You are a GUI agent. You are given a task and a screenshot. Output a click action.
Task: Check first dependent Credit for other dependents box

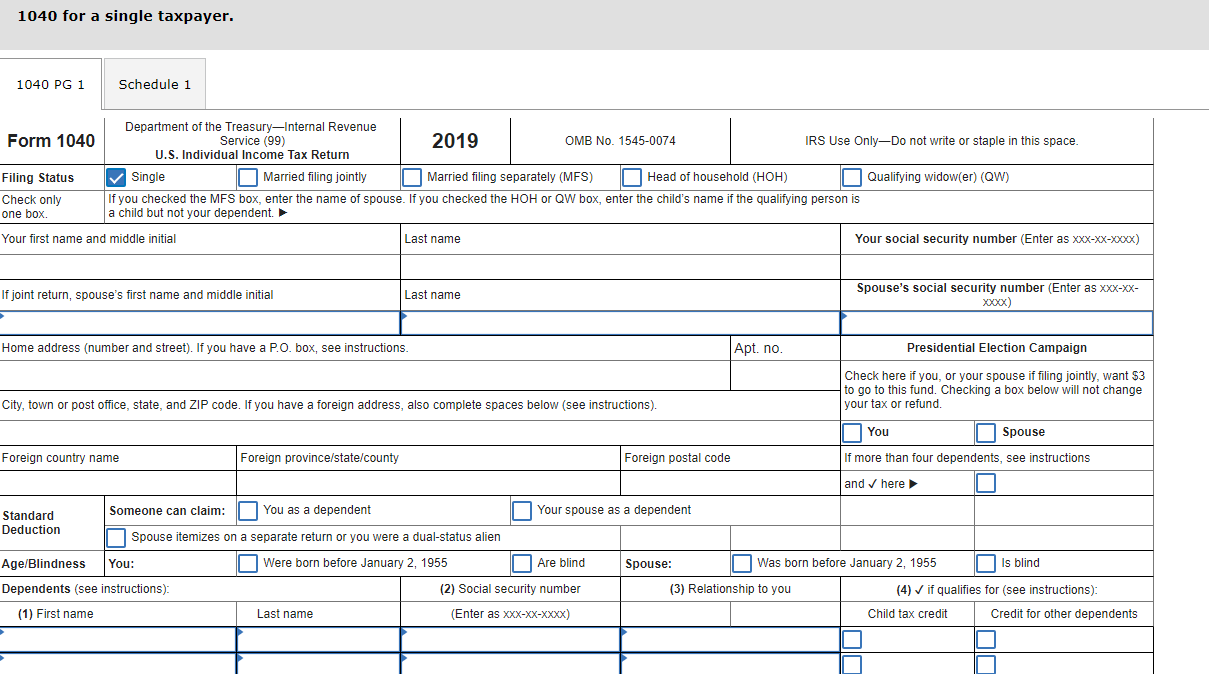point(986,640)
